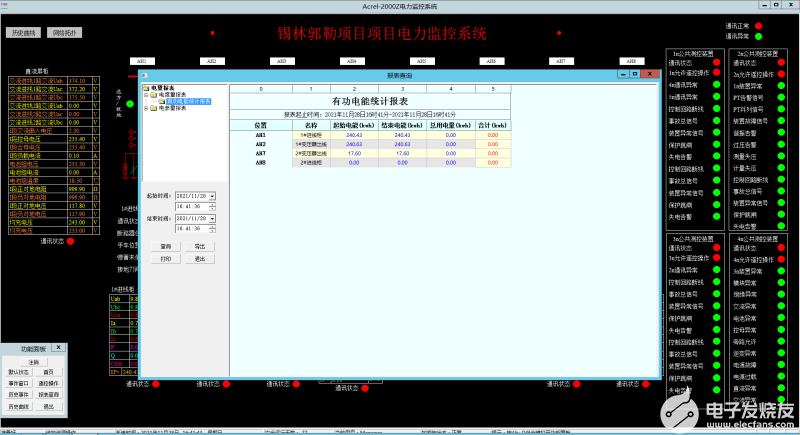Open 网络拓扑 from the top-left toolbar
Image resolution: width=800 pixels, height=435 pixels.
point(64,33)
